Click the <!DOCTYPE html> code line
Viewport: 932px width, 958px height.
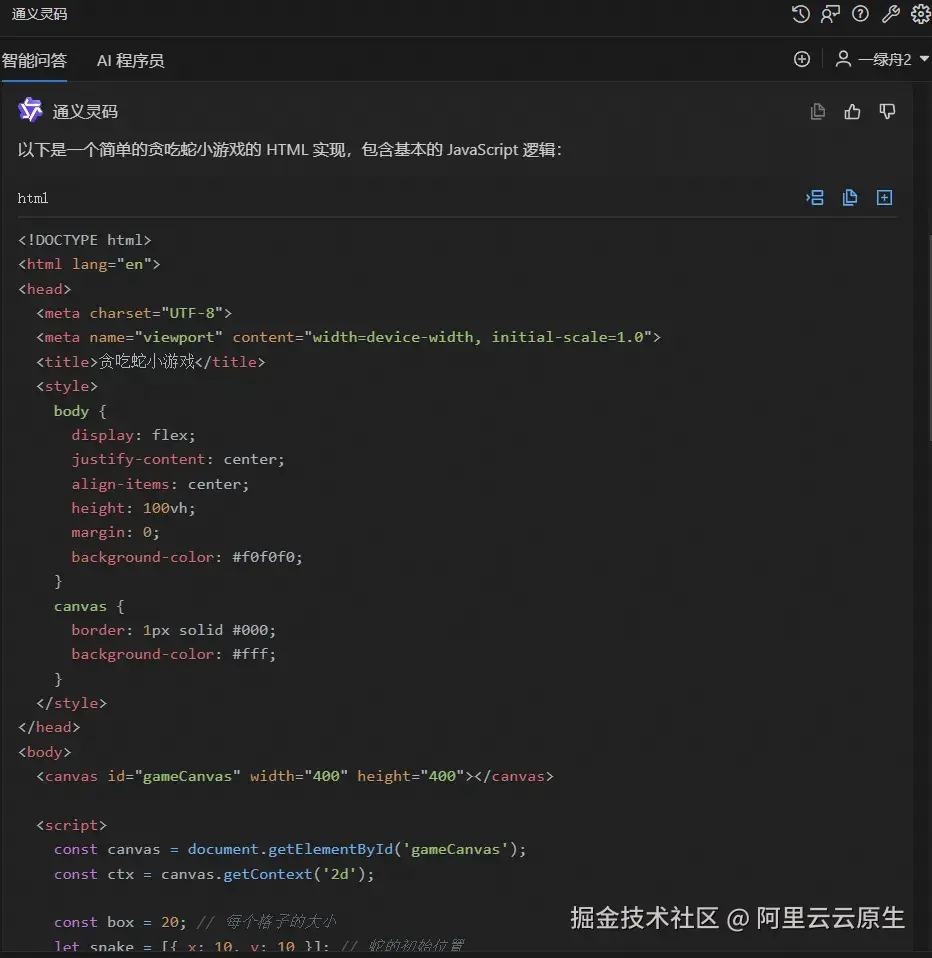click(x=84, y=240)
